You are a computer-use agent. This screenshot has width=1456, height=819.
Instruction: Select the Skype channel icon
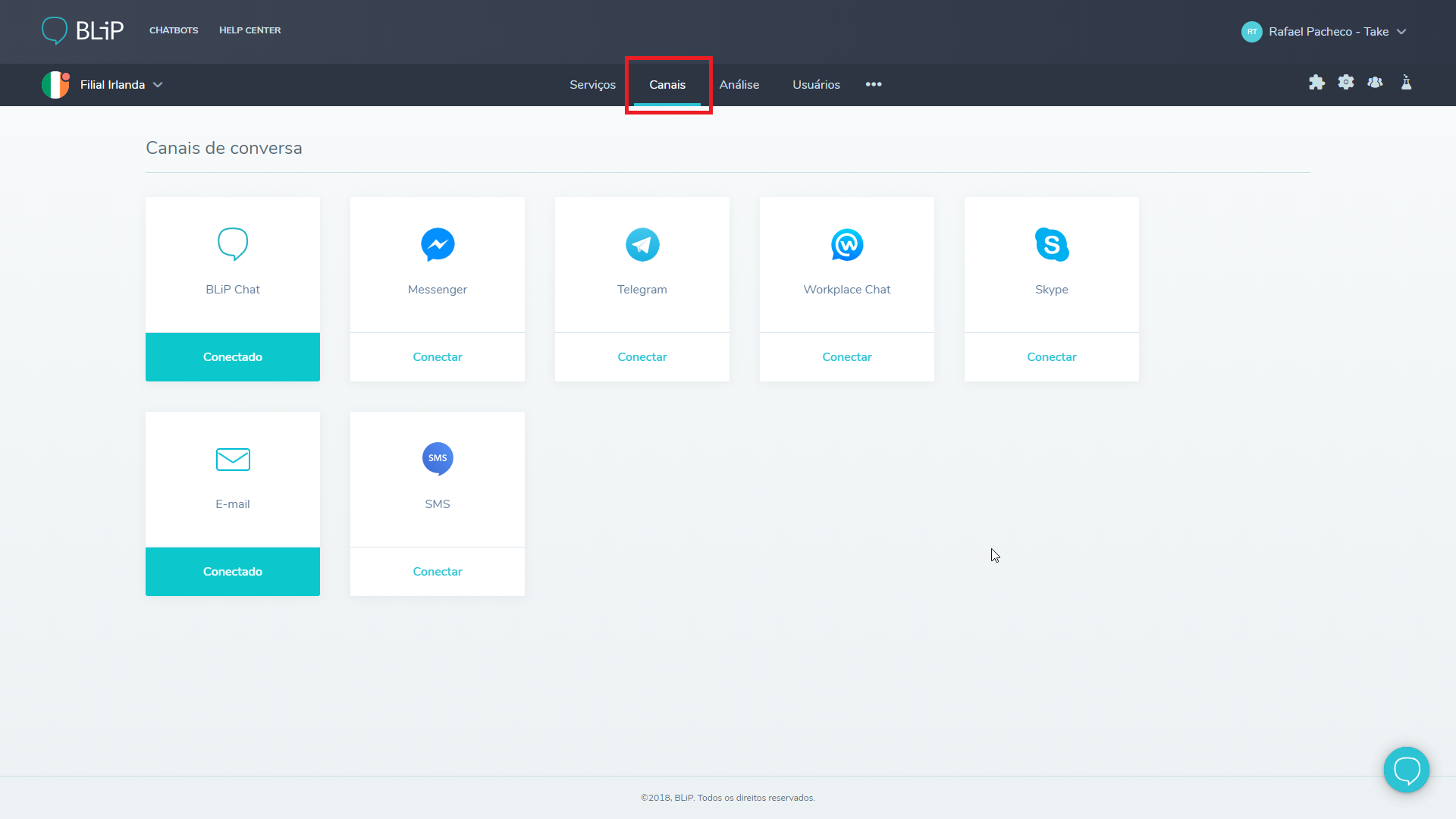click(1052, 244)
